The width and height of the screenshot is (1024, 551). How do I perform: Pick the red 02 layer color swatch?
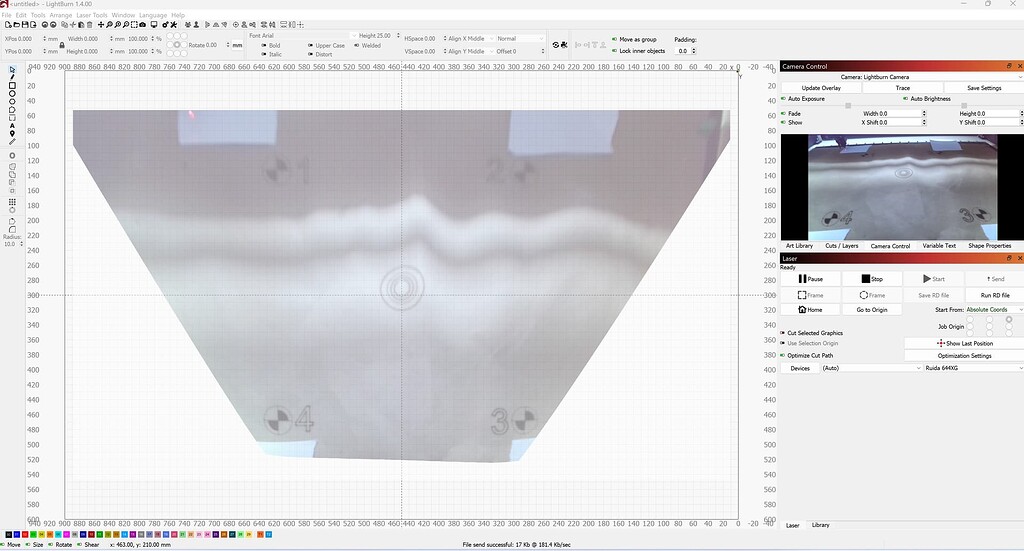pos(25,535)
